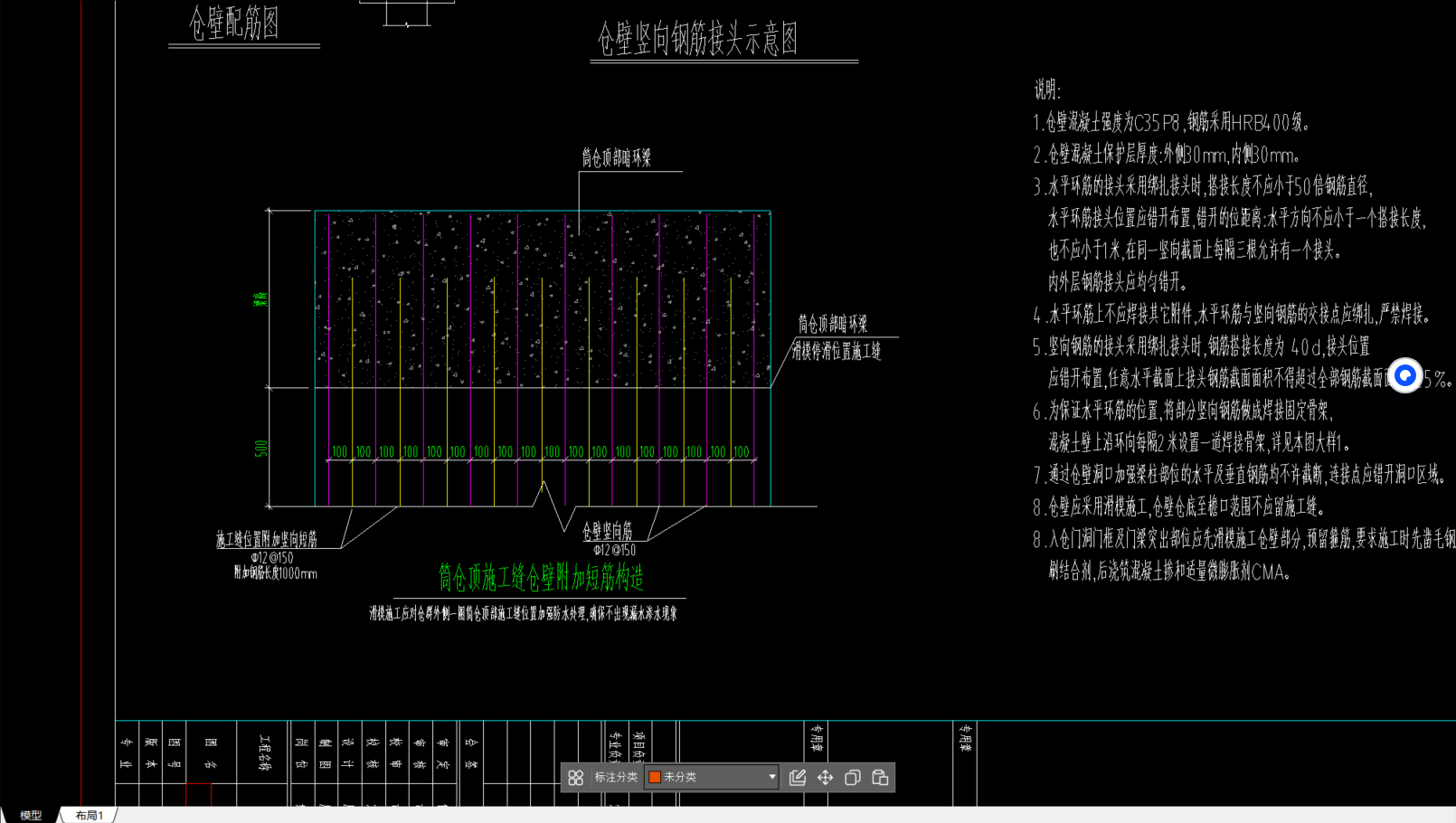Click the 施工缝位置附加竖向短筋 label
Image resolution: width=1456 pixels, height=823 pixels.
point(267,539)
